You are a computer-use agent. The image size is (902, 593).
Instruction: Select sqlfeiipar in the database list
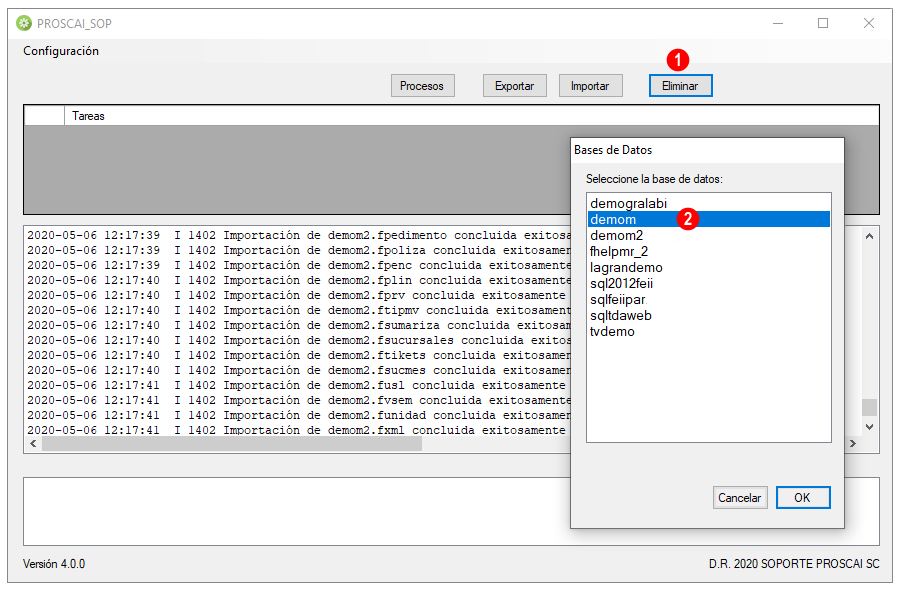point(709,300)
